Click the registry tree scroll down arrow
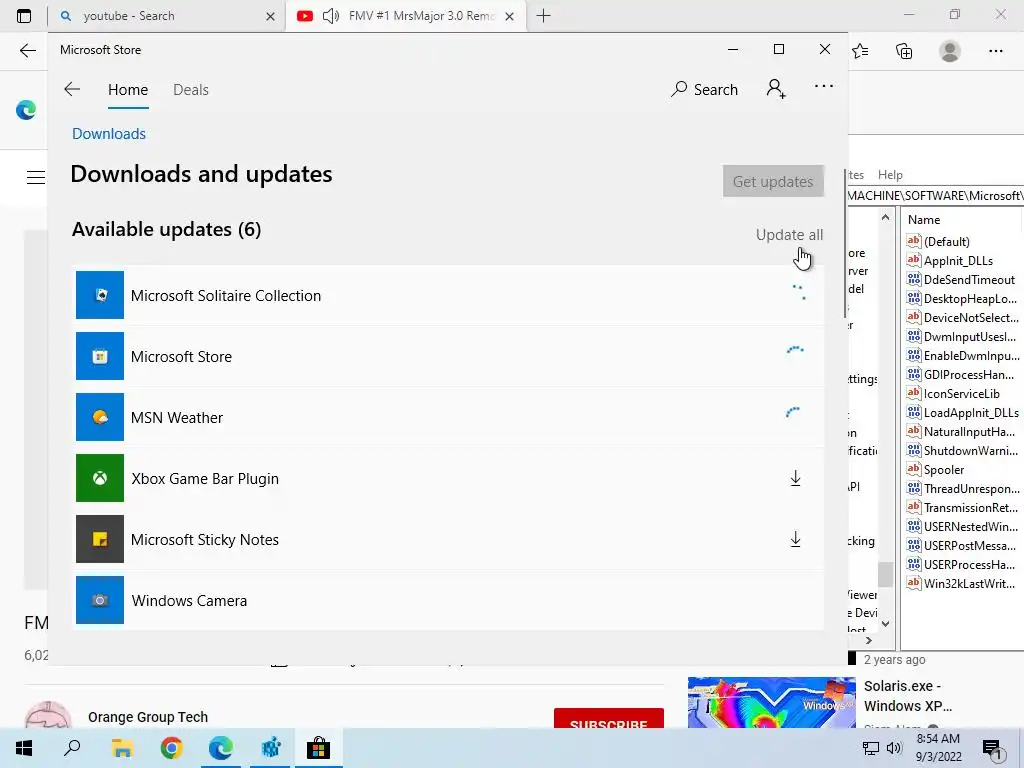The image size is (1024, 768). point(885,624)
